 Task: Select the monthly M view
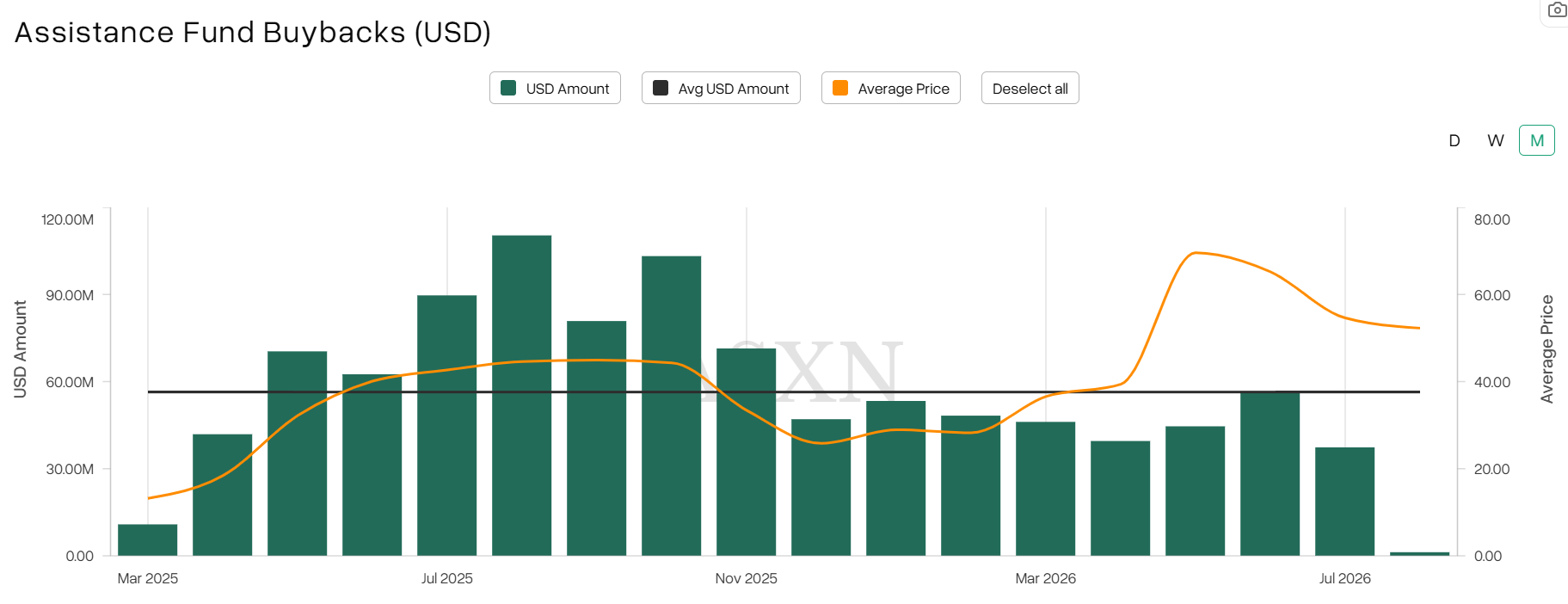click(x=1537, y=140)
